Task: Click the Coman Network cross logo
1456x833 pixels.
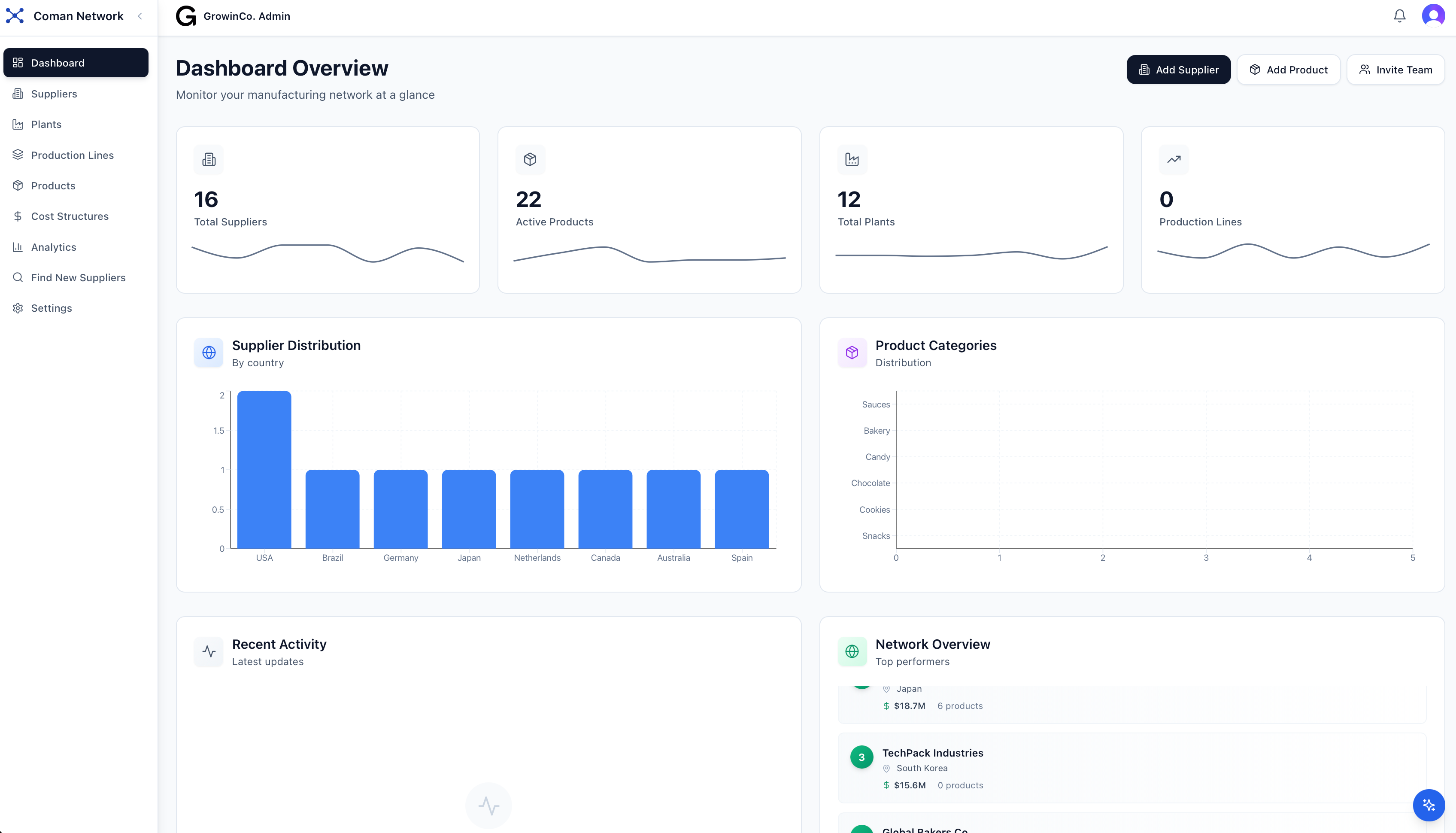Action: (x=15, y=15)
